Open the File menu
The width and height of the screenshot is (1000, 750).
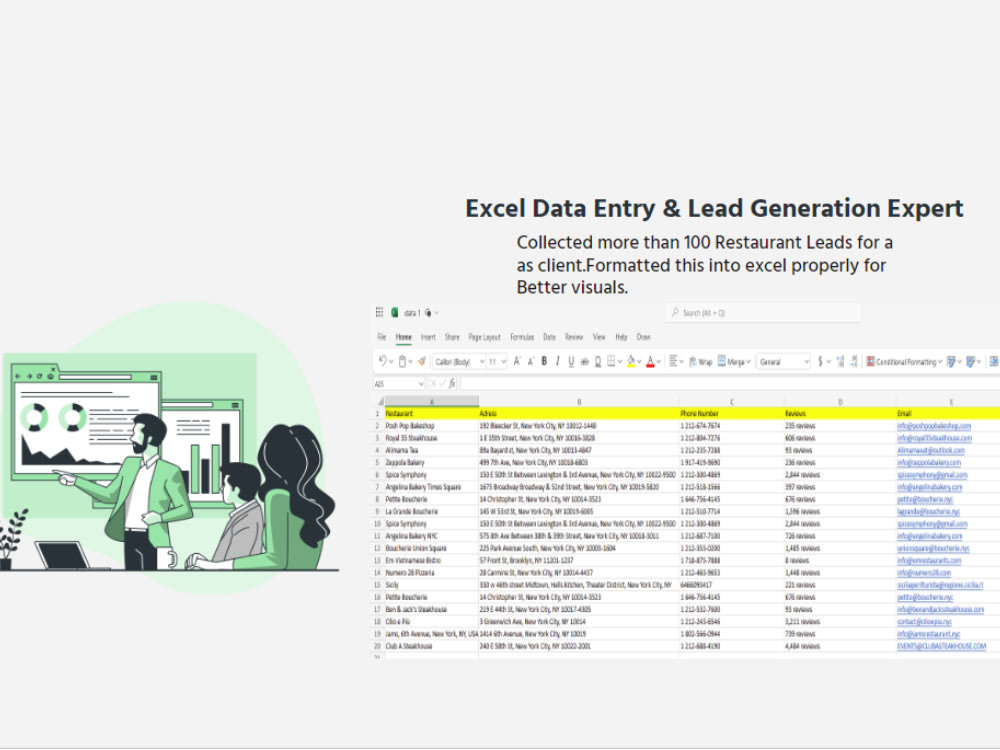click(x=381, y=337)
